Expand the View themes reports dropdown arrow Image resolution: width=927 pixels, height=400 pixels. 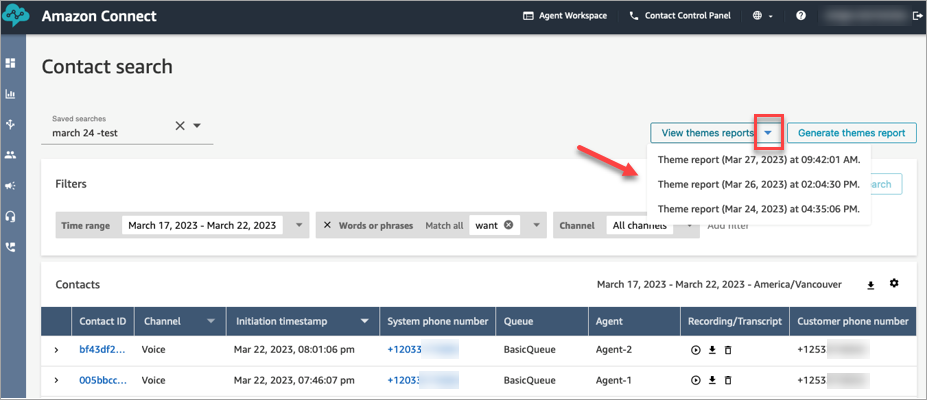pyautogui.click(x=767, y=132)
